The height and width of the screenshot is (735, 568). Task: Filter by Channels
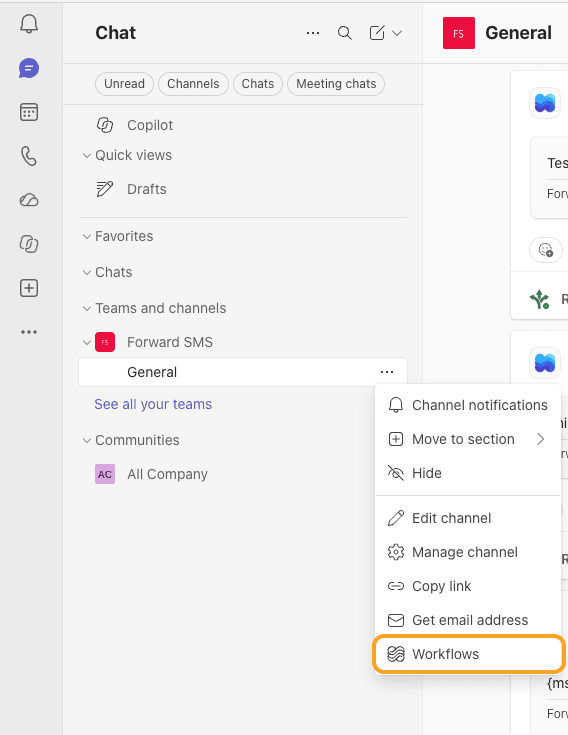(193, 84)
